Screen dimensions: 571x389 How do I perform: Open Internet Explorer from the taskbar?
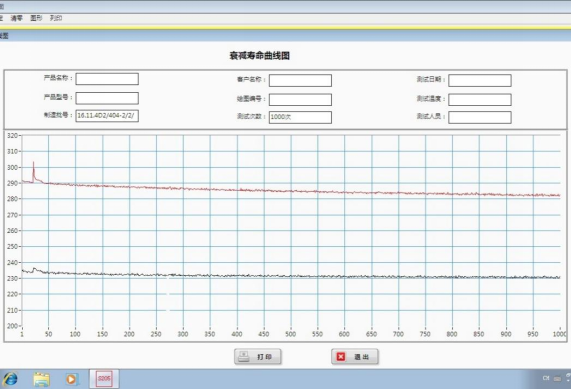(10, 379)
